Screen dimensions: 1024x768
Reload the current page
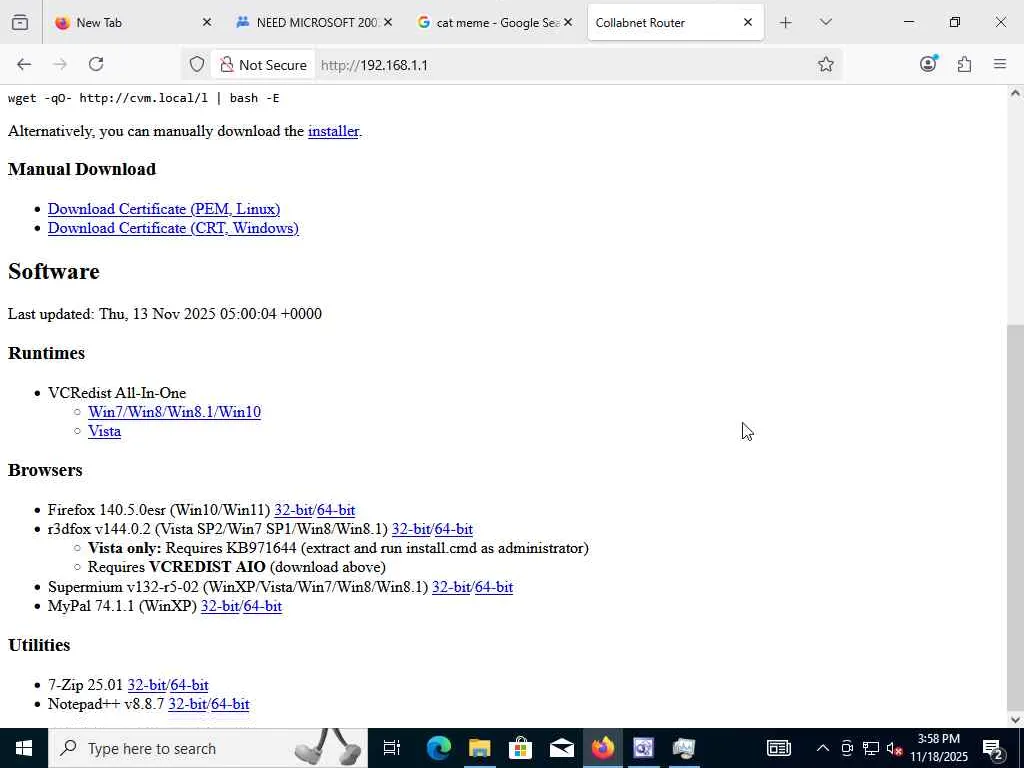pyautogui.click(x=96, y=64)
